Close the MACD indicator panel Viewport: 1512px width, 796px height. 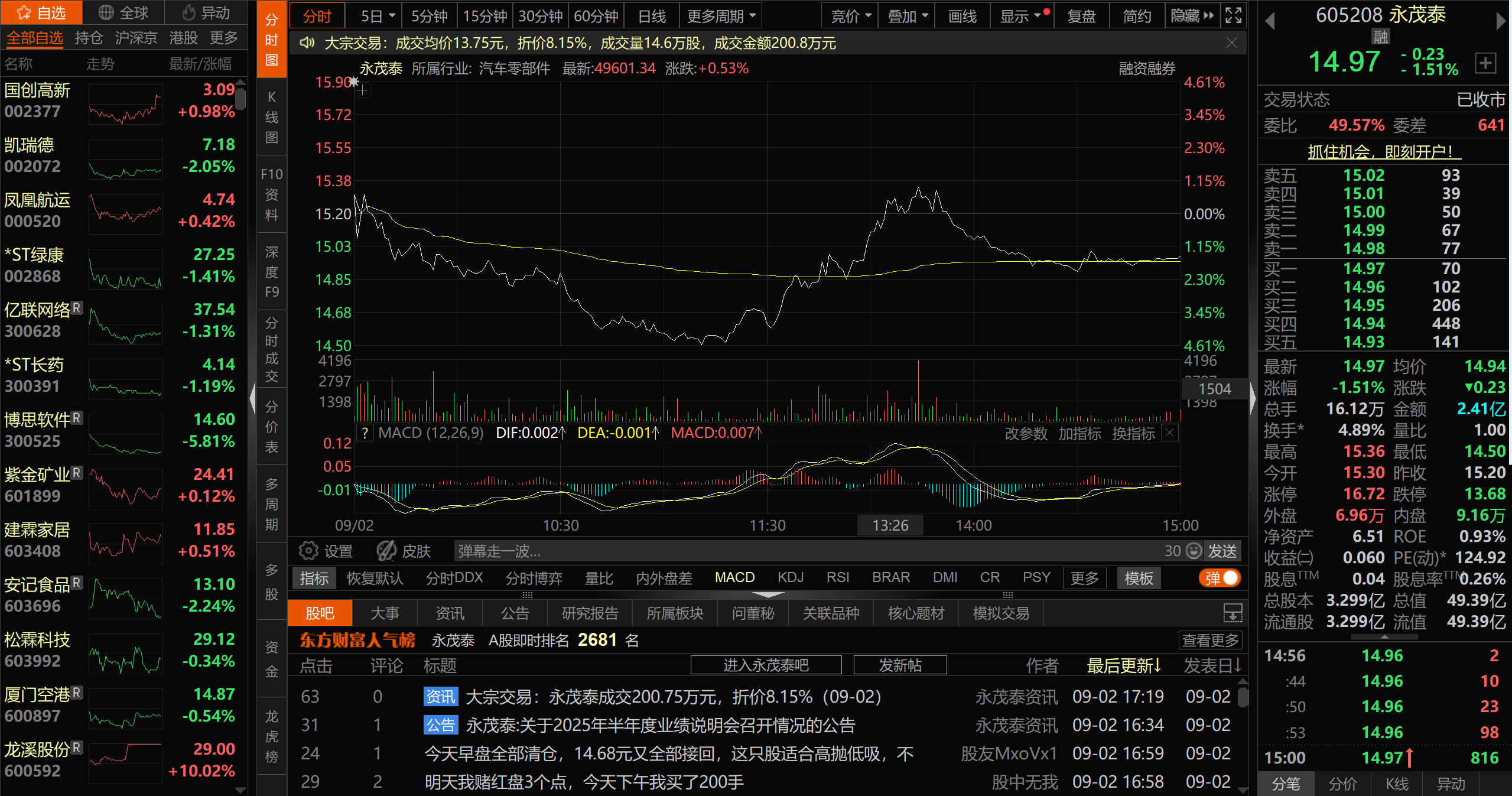[x=1169, y=433]
